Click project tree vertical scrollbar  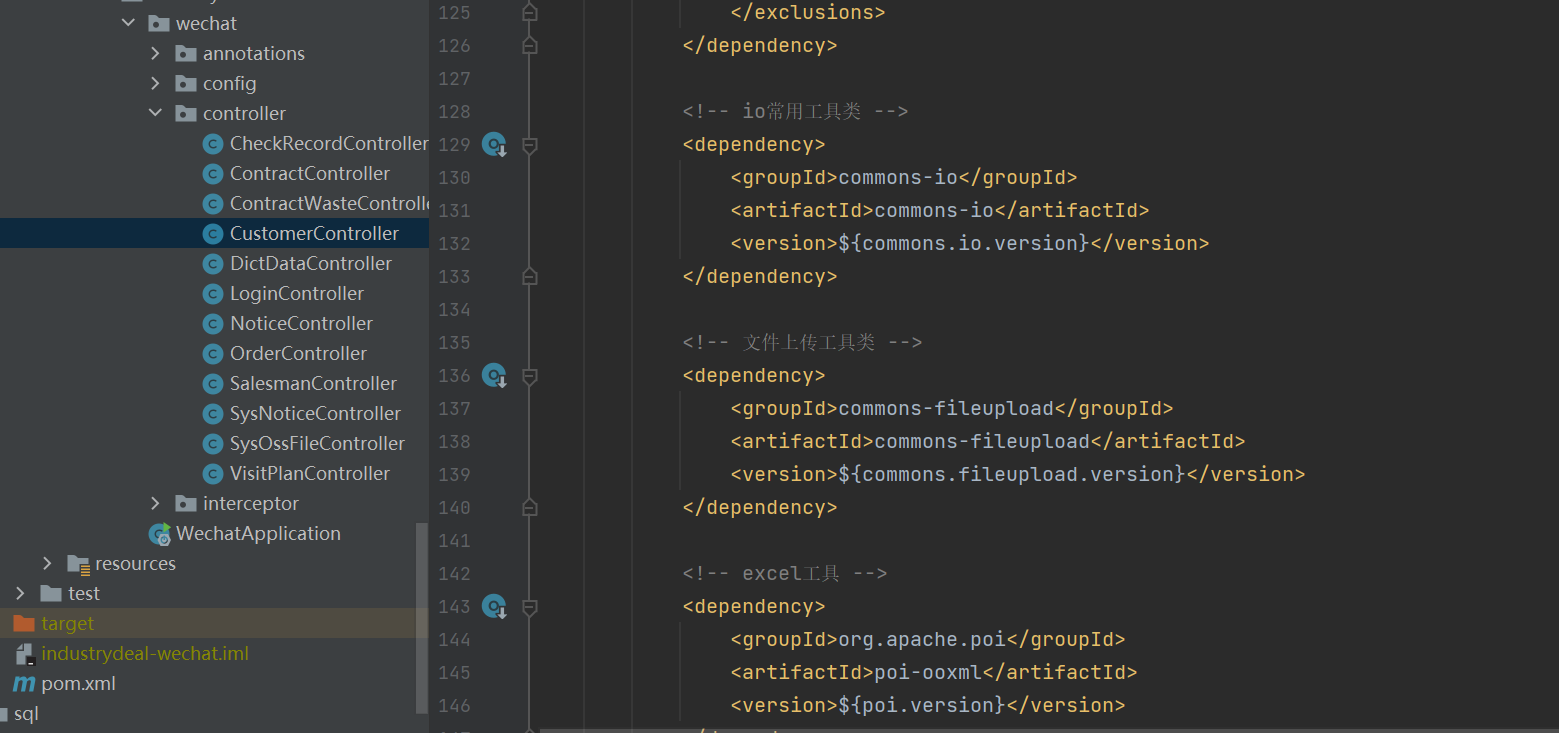422,618
